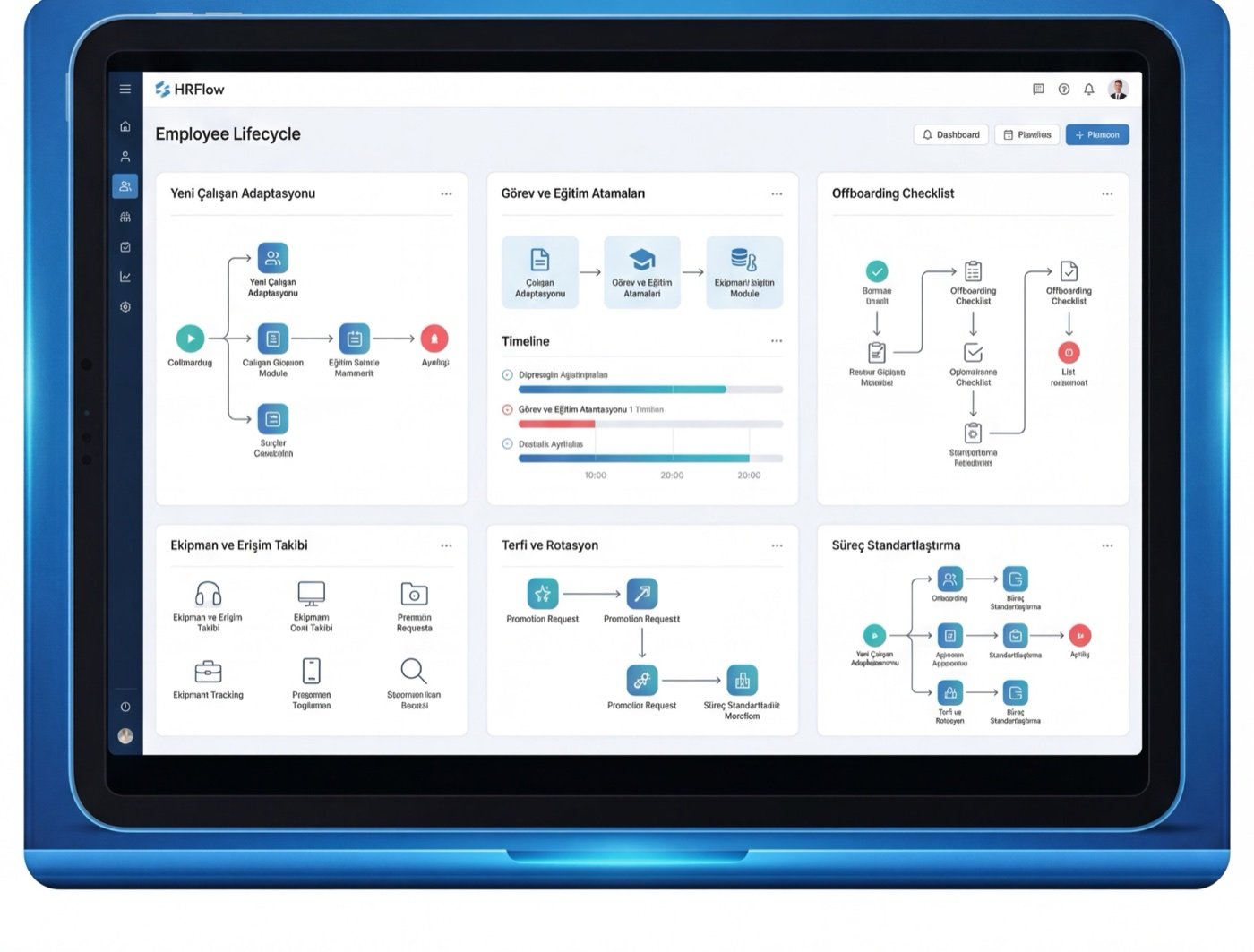Viewport: 1254px width, 952px height.
Task: Go to Home icon in sidebar
Action: [125, 126]
